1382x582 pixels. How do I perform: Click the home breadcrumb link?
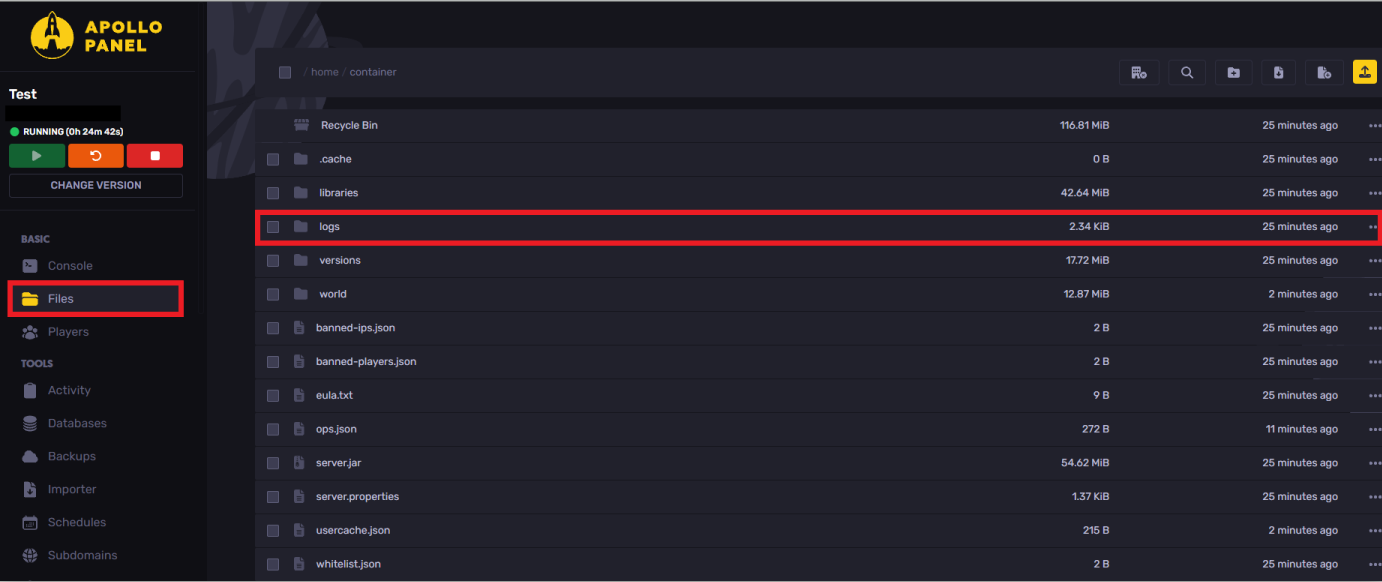pos(325,72)
